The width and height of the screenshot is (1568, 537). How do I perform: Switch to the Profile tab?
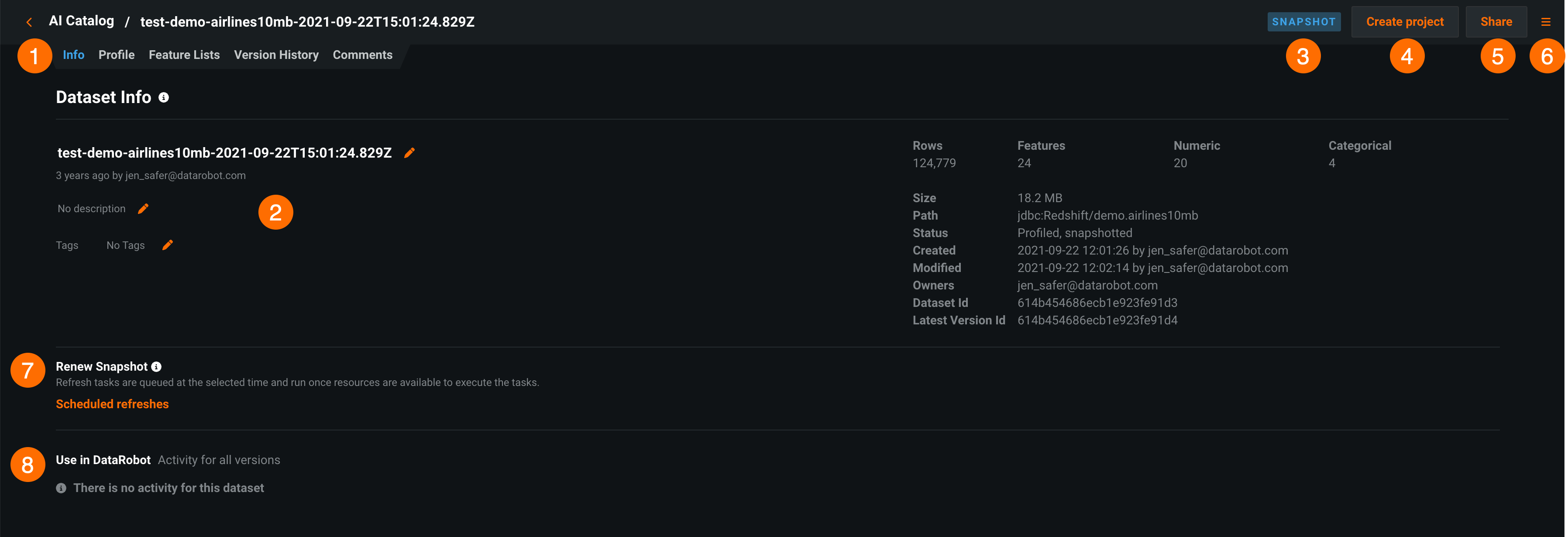[116, 55]
